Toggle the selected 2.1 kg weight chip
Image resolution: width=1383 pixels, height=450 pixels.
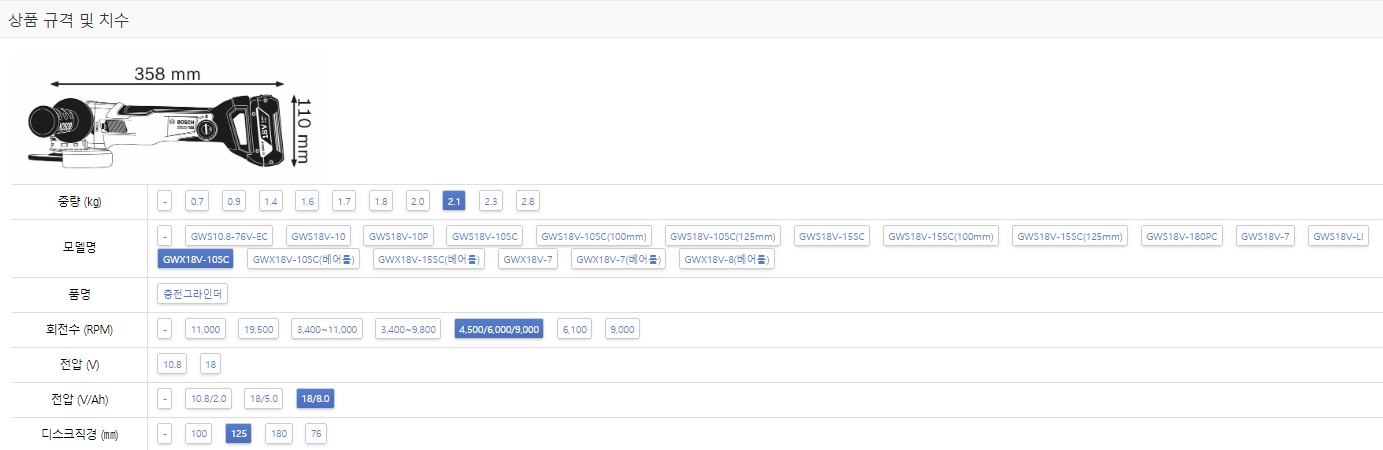click(454, 201)
